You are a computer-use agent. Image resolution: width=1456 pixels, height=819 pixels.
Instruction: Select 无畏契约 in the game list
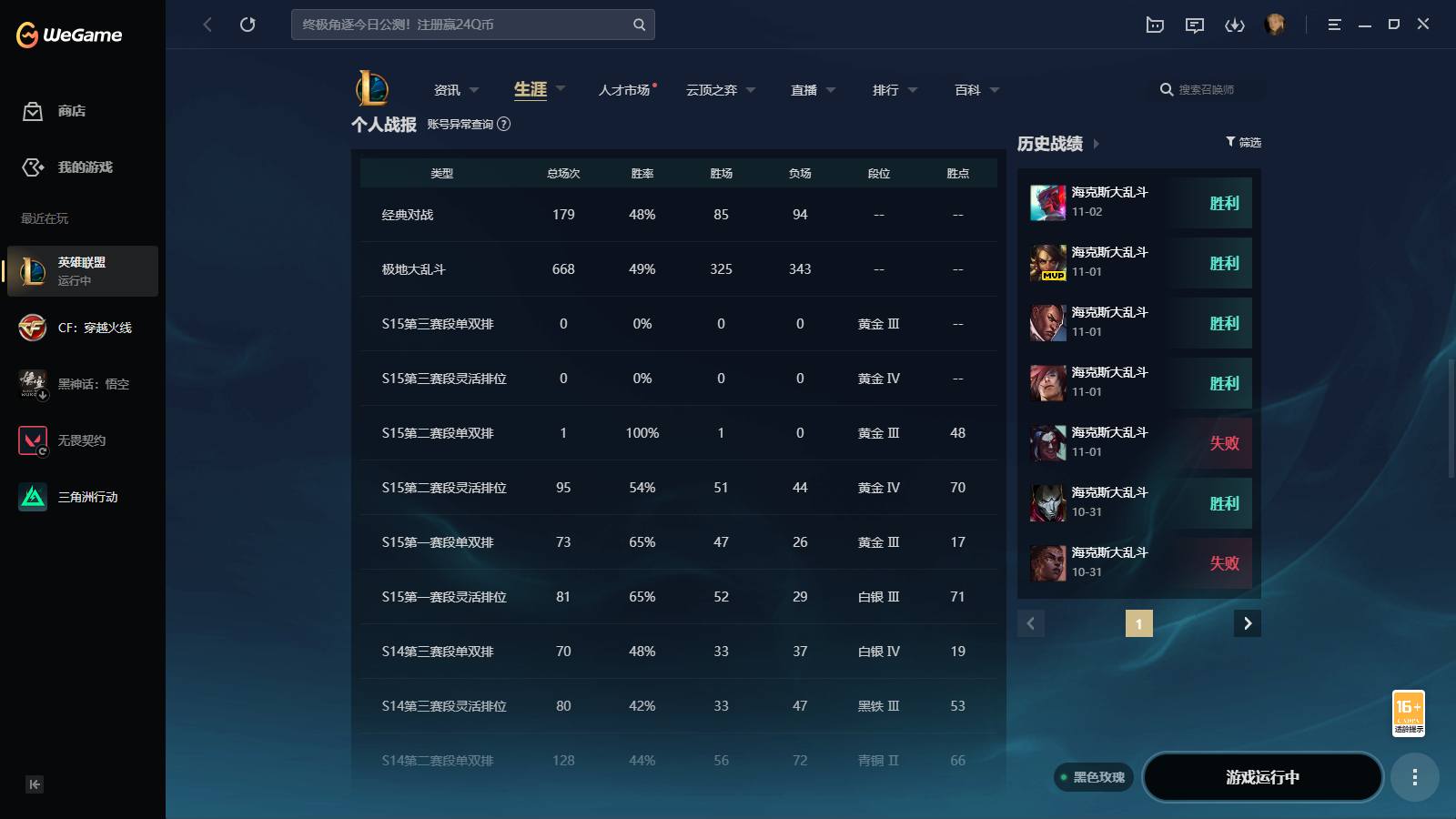pyautogui.click(x=82, y=440)
